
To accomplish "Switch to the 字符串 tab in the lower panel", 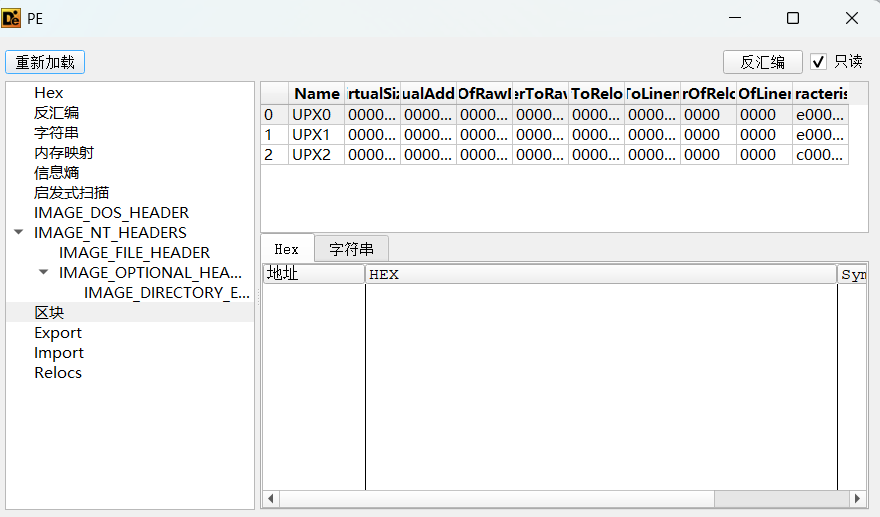I will pyautogui.click(x=351, y=249).
